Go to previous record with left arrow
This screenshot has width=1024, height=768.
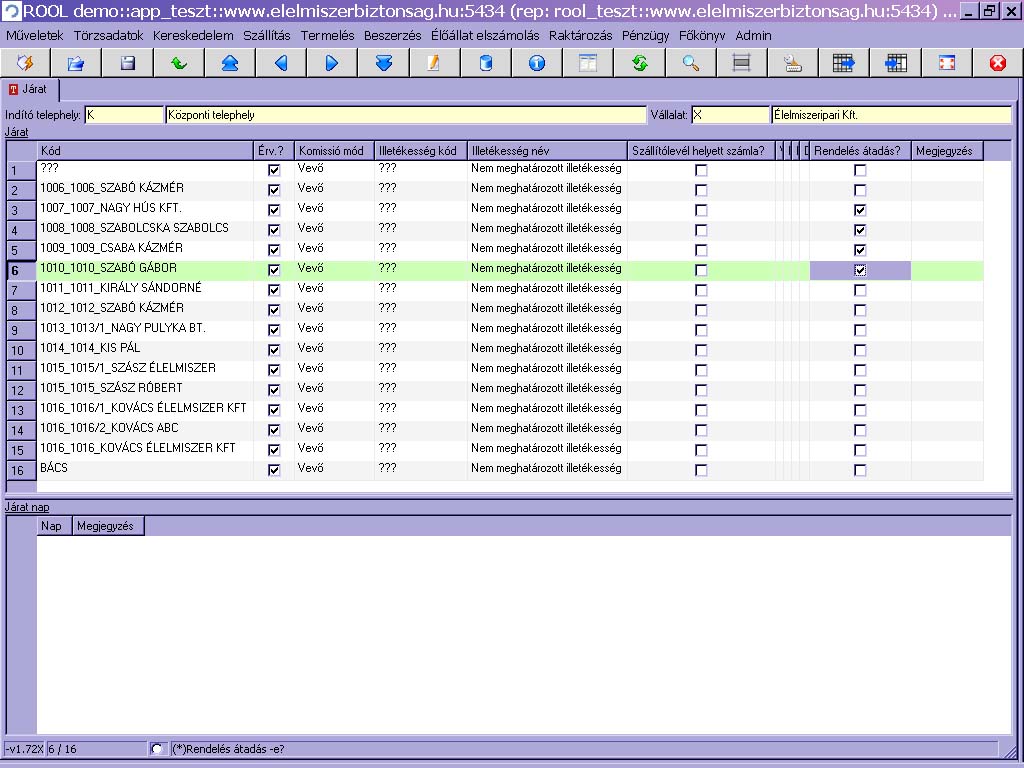(281, 63)
